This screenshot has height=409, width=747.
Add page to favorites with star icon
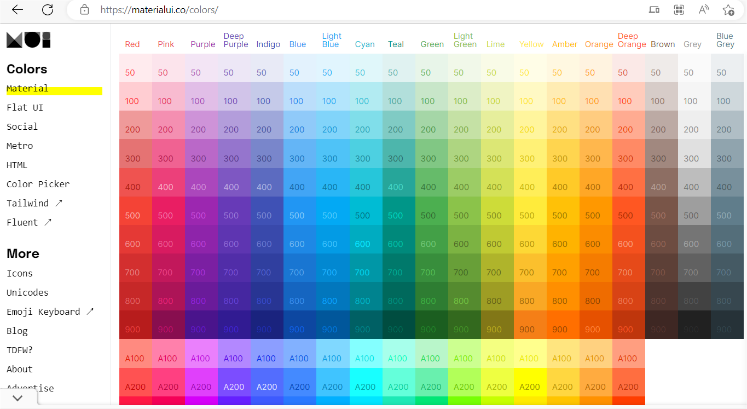coord(728,10)
